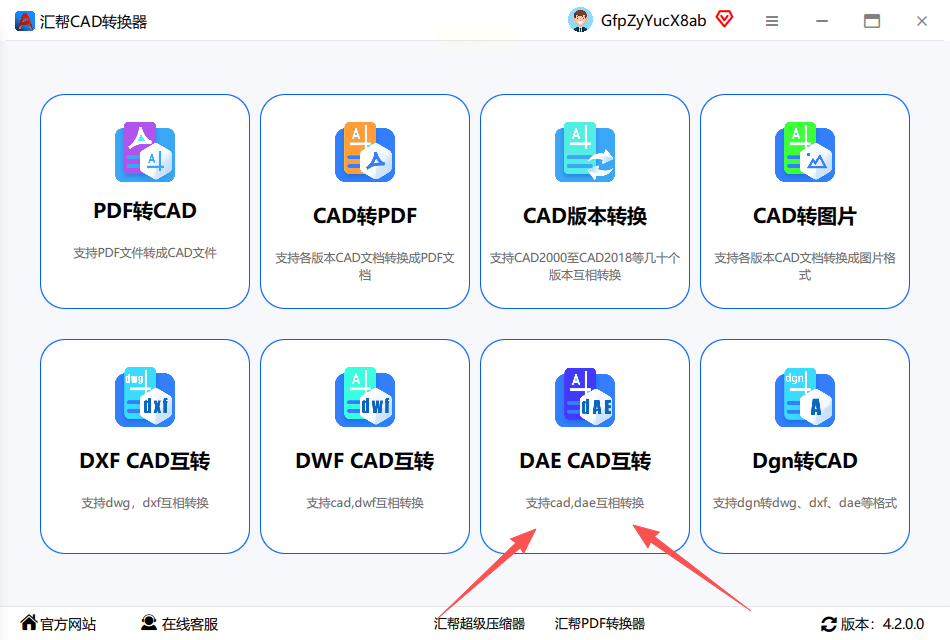Select the CAD版本转换 icon
The width and height of the screenshot is (950, 640).
coord(585,152)
